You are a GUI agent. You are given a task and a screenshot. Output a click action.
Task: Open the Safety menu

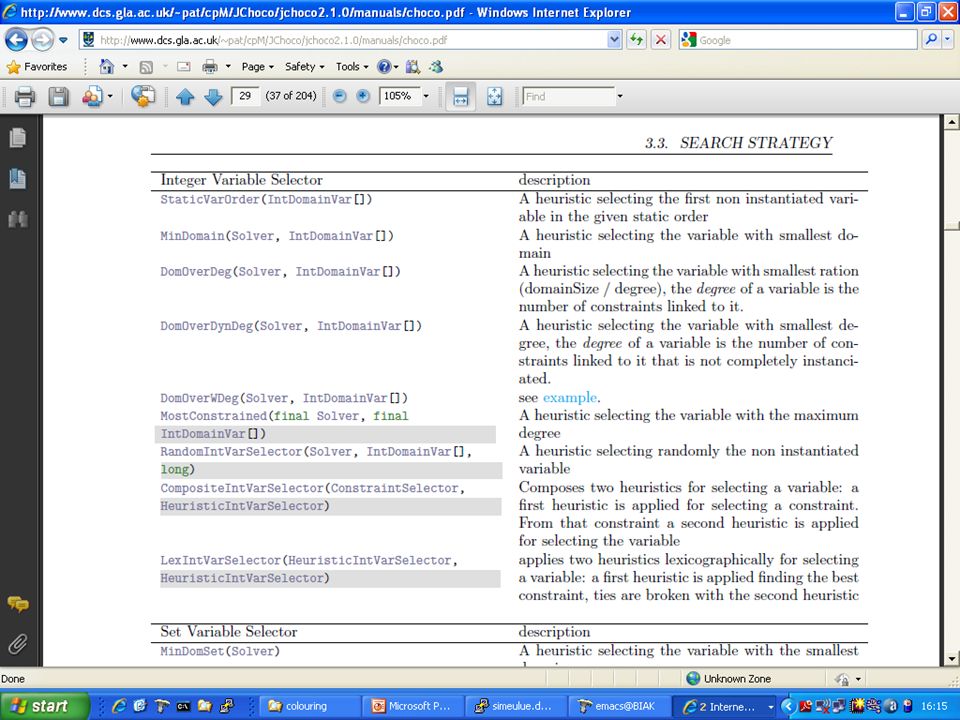[x=304, y=67]
